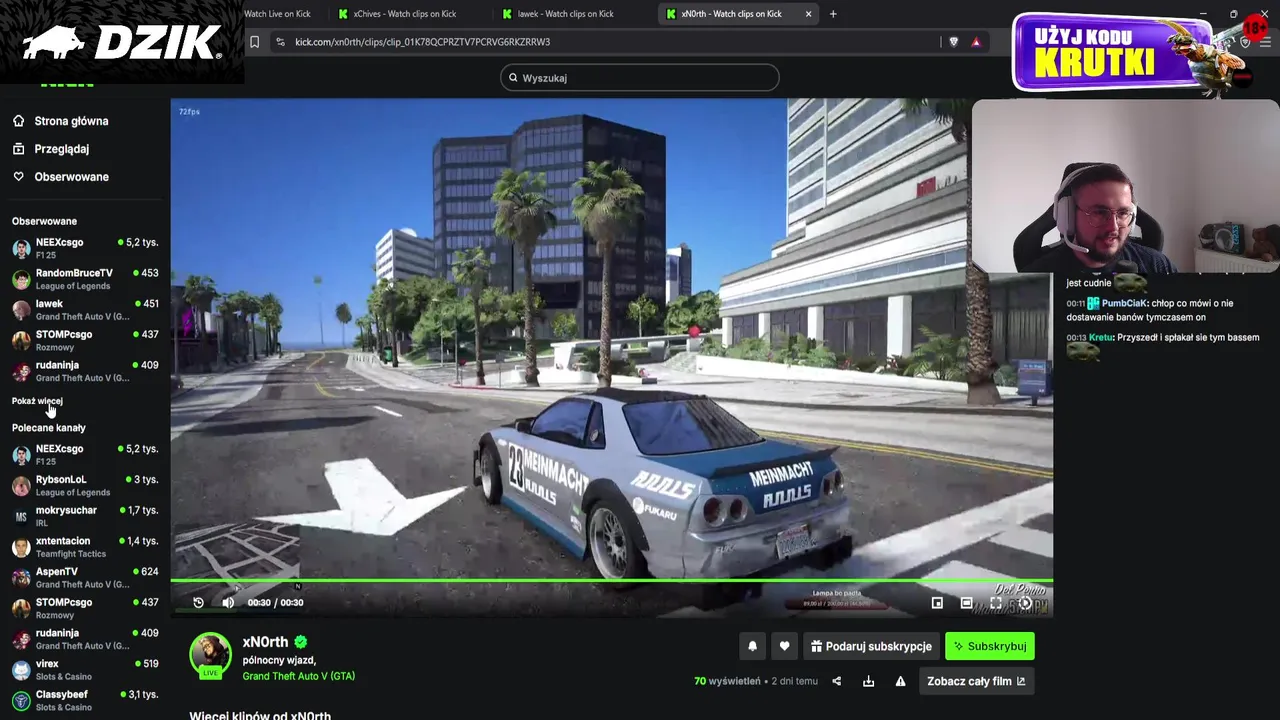Click the xN0rth channel avatar

tap(210, 655)
